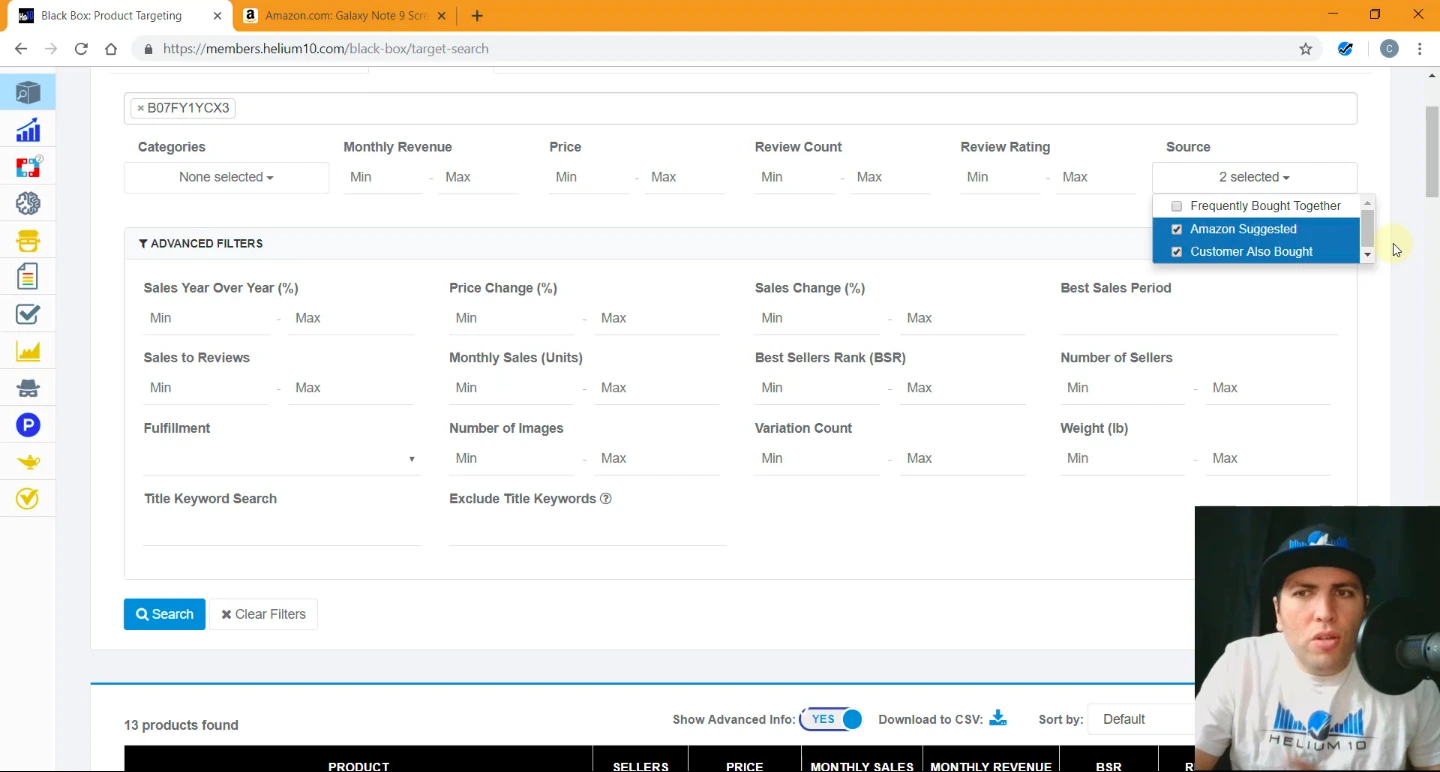The image size is (1440, 772).
Task: Bookmark page with star icon
Action: click(1305, 49)
